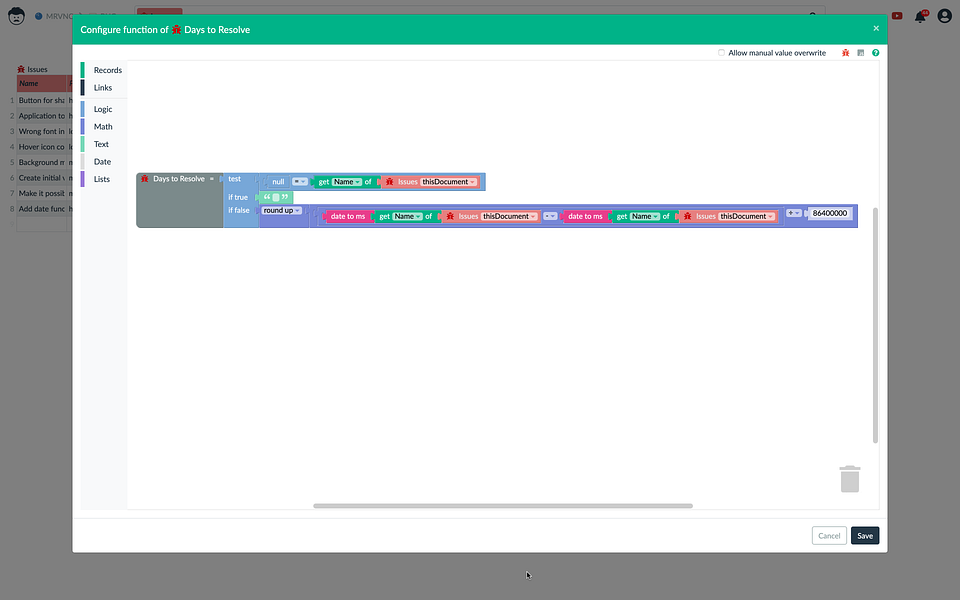960x600 pixels.
Task: Click bug icon on the Days to Resolve block
Action: [145, 179]
